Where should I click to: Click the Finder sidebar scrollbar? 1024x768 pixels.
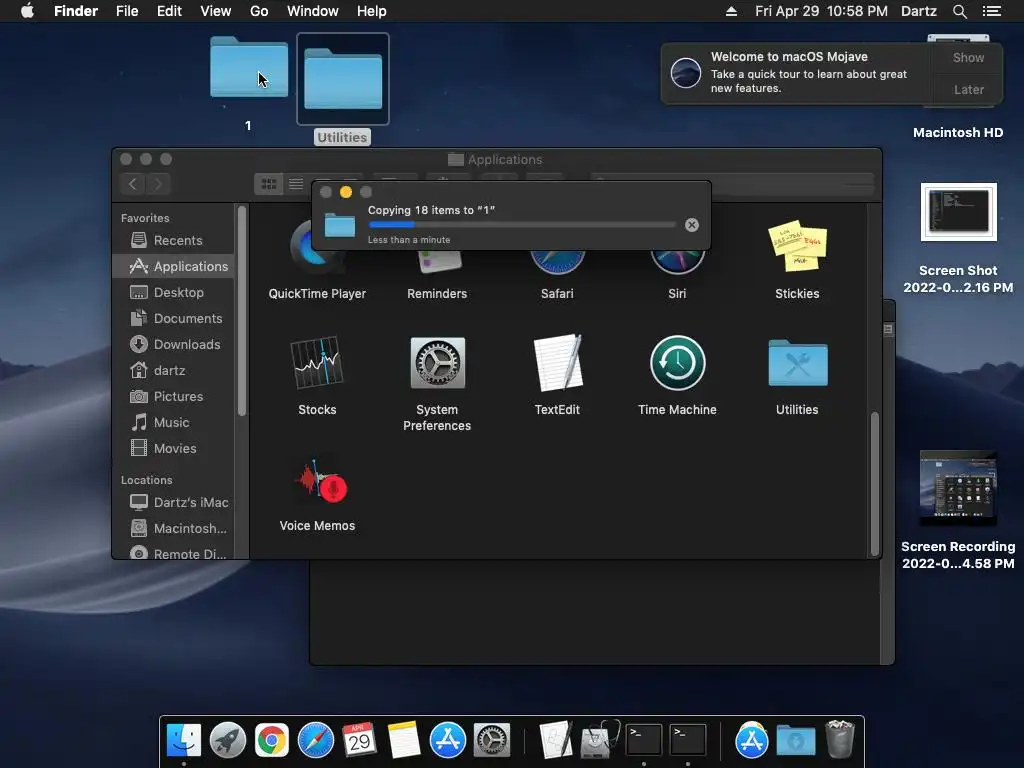pyautogui.click(x=242, y=311)
